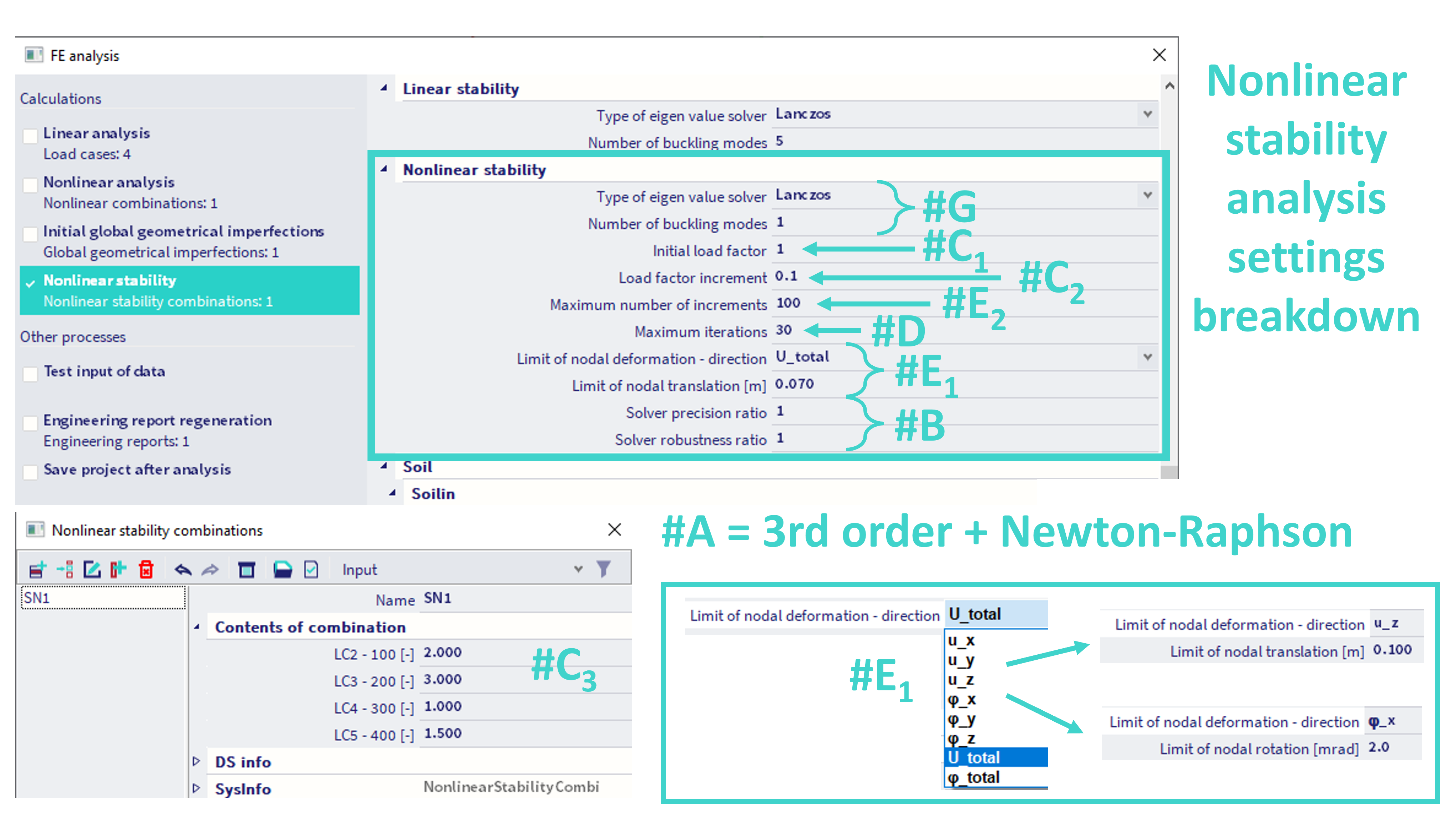The height and width of the screenshot is (817, 1456).
Task: Click the Edit pencil icon in toolbar
Action: tap(92, 569)
